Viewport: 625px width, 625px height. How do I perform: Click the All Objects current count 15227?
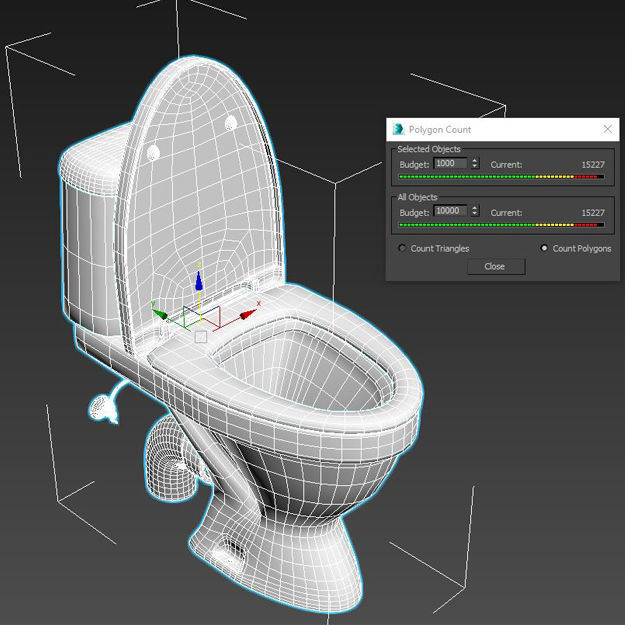point(593,213)
